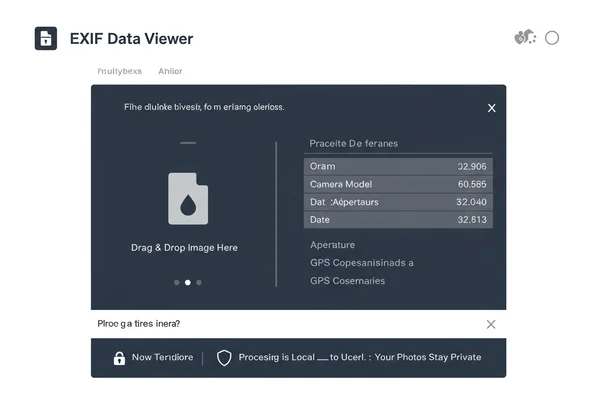Select the third carousel dot

tap(199, 283)
